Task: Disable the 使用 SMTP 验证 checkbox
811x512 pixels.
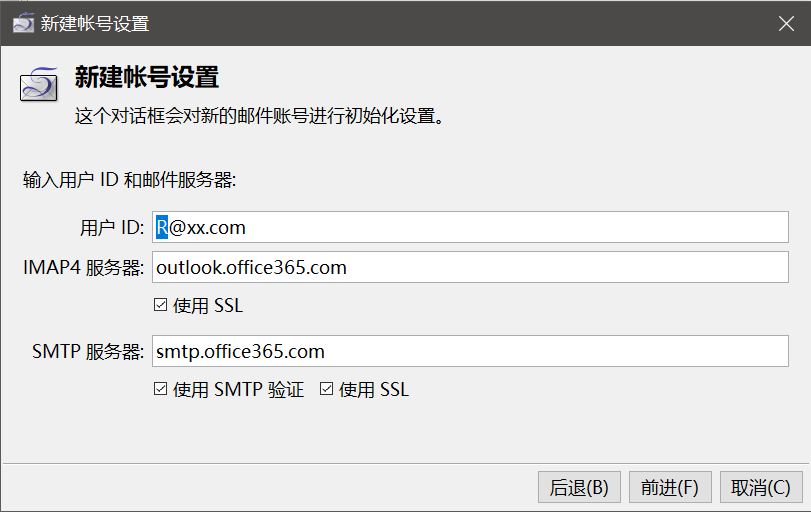Action: coord(160,390)
